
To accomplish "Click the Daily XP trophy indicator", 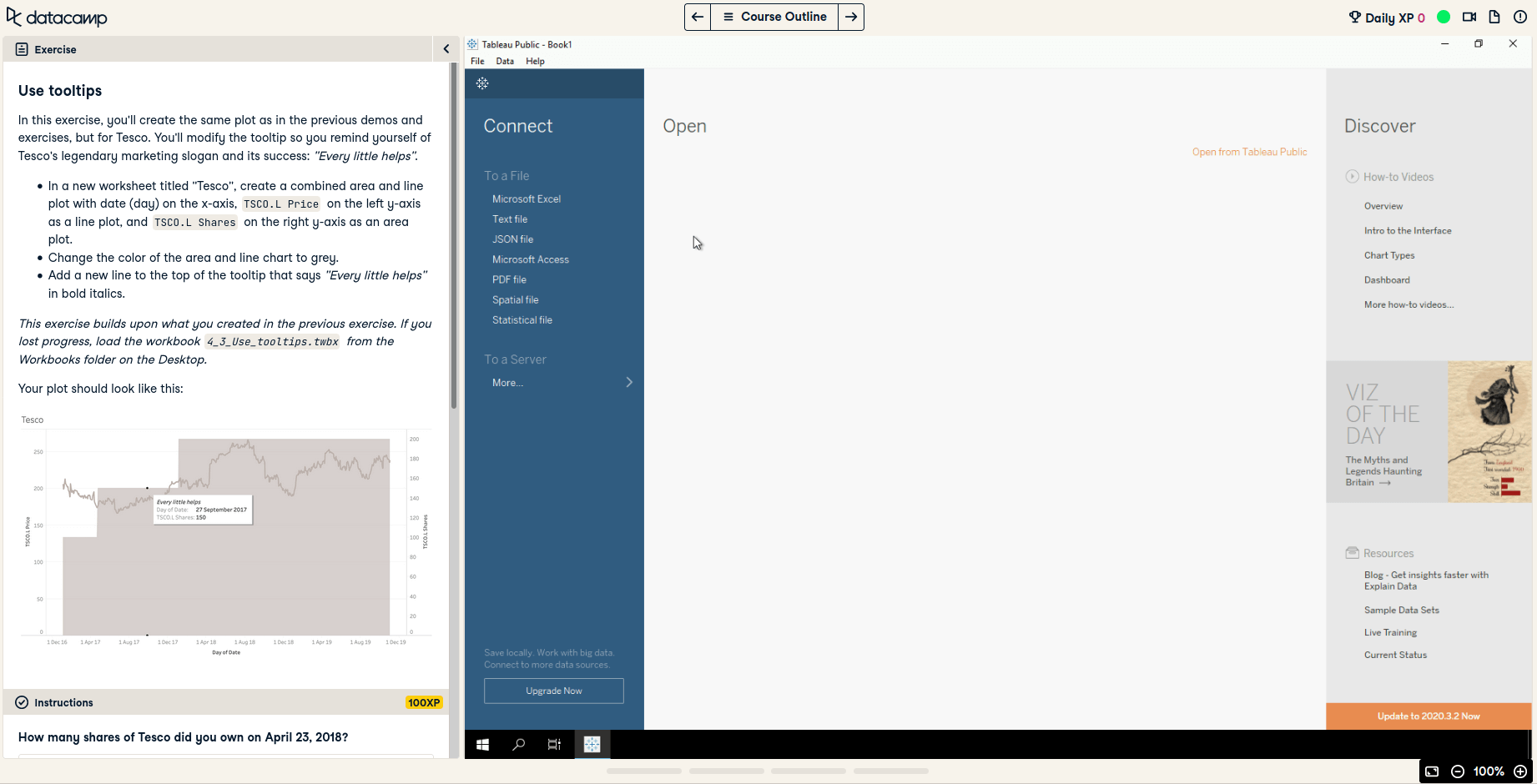I will [x=1386, y=18].
